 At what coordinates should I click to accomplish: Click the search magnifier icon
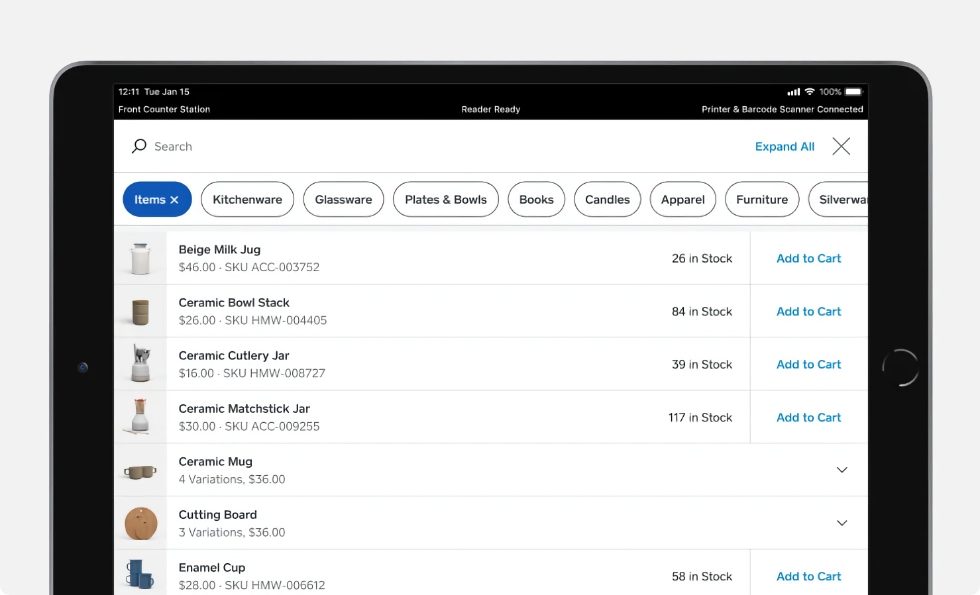139,146
